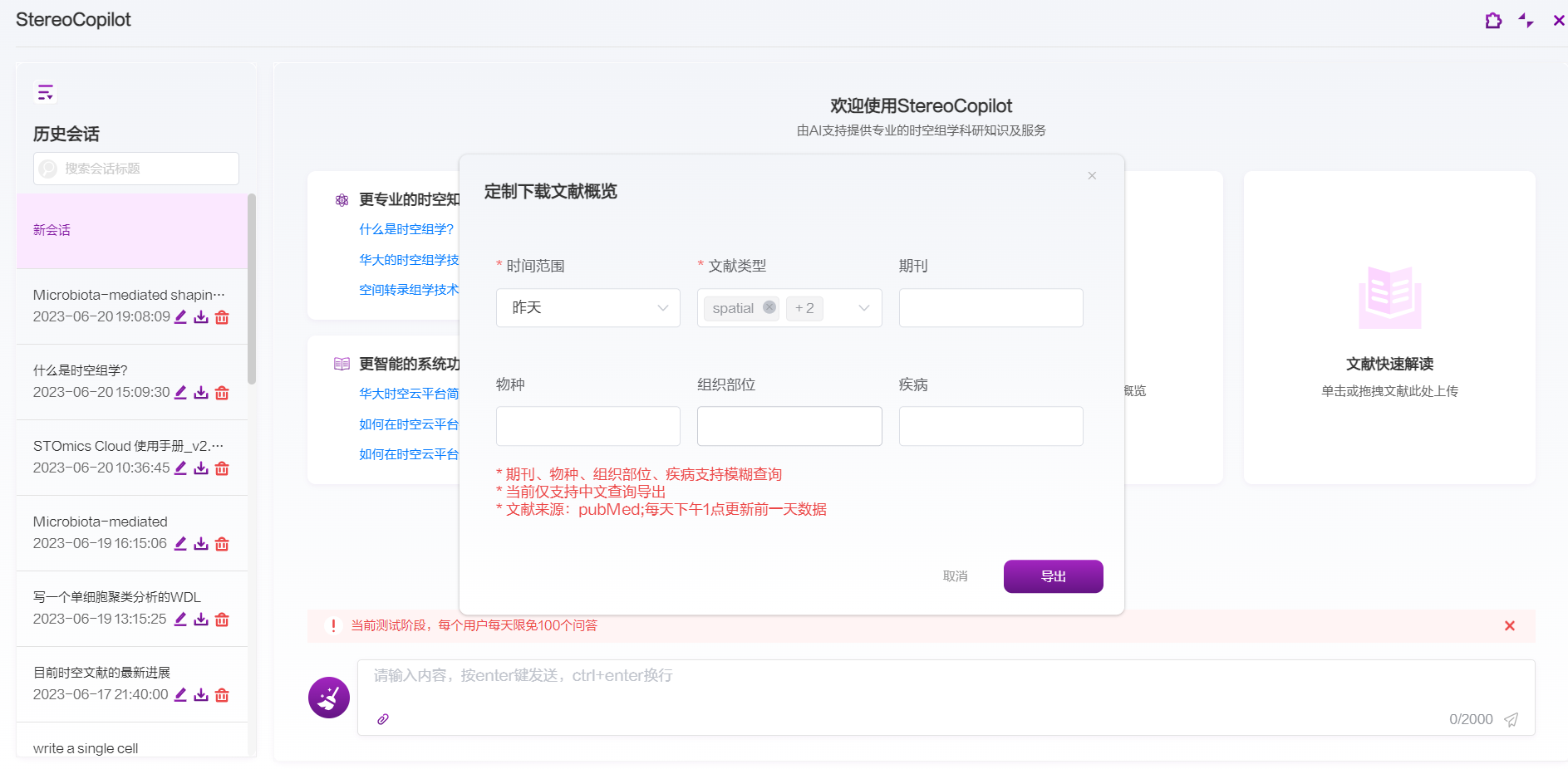Open the literature quick-read book icon
This screenshot has height=769, width=1568.
pyautogui.click(x=1389, y=297)
